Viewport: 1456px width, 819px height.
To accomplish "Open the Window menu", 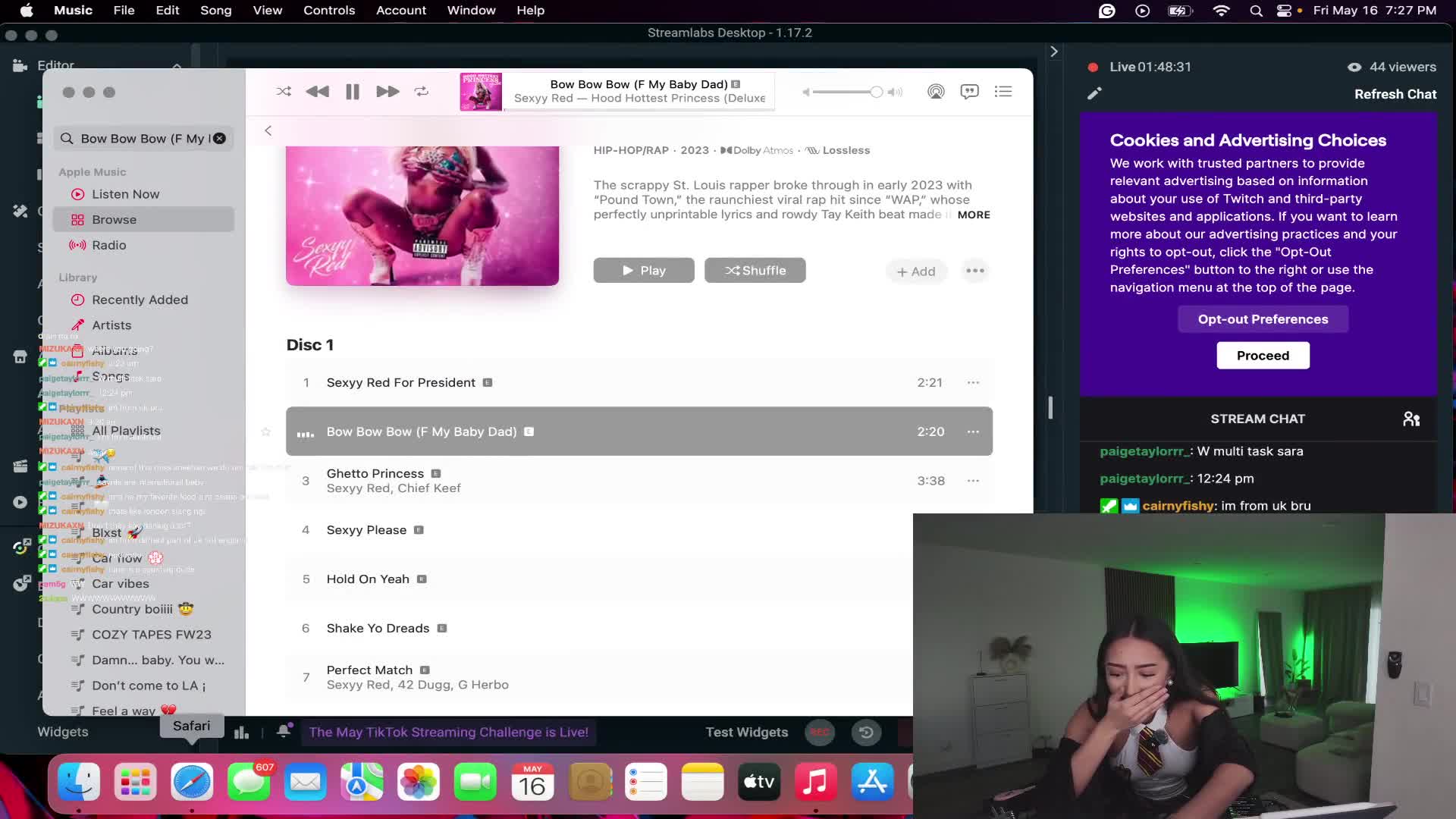I will [471, 11].
